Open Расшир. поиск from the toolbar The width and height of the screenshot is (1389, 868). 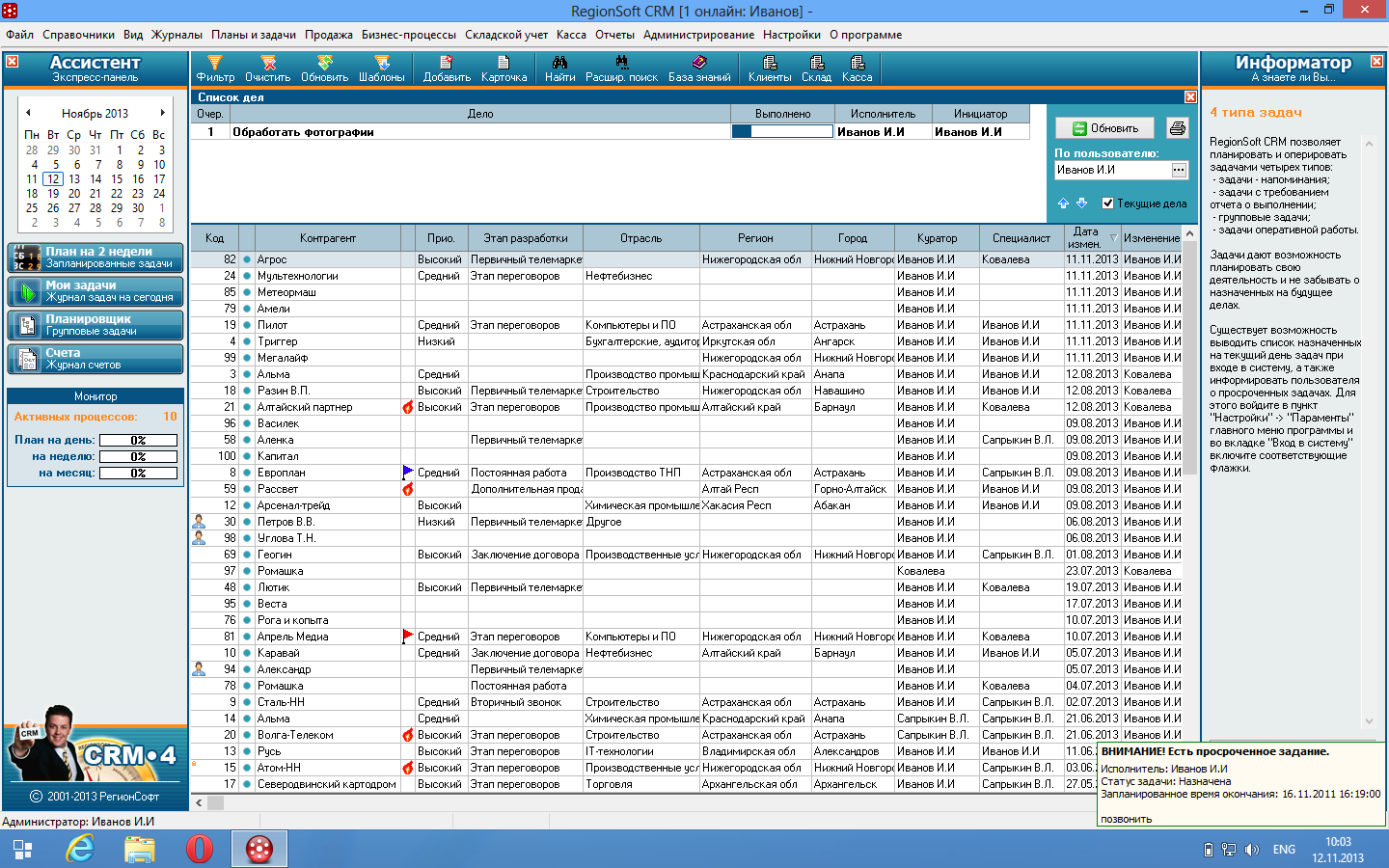pos(621,68)
